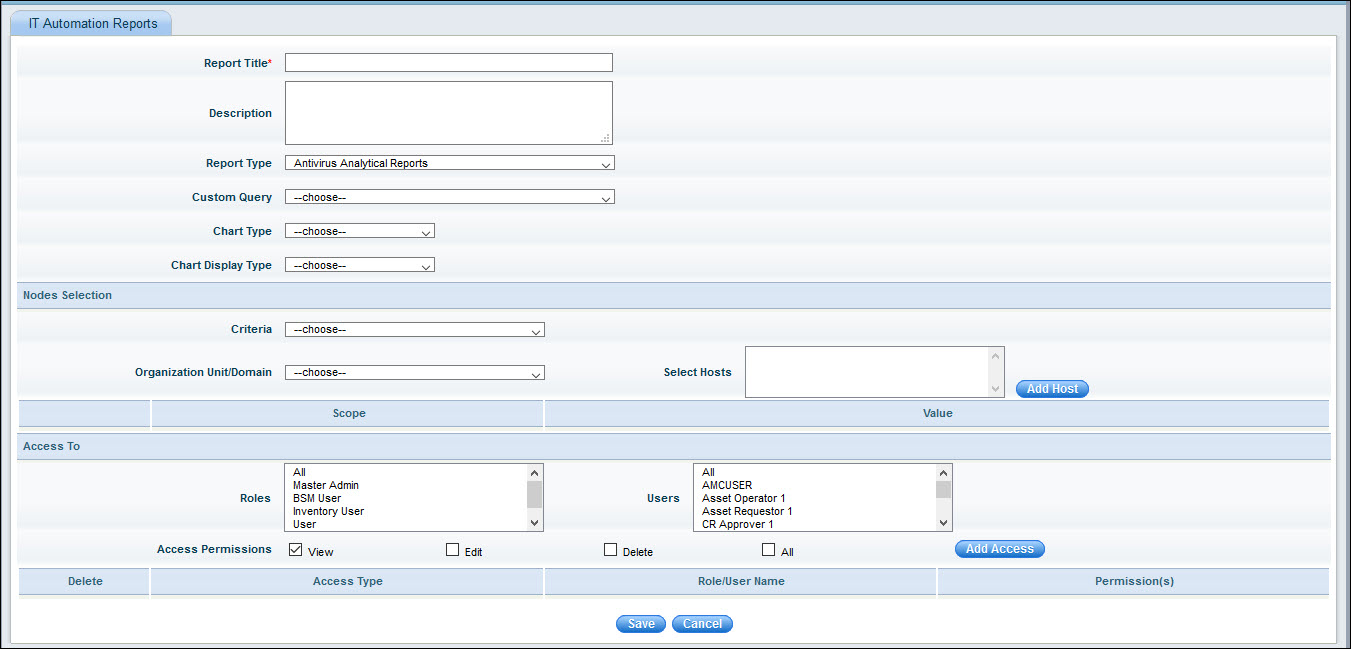Save the report configuration

[x=641, y=624]
